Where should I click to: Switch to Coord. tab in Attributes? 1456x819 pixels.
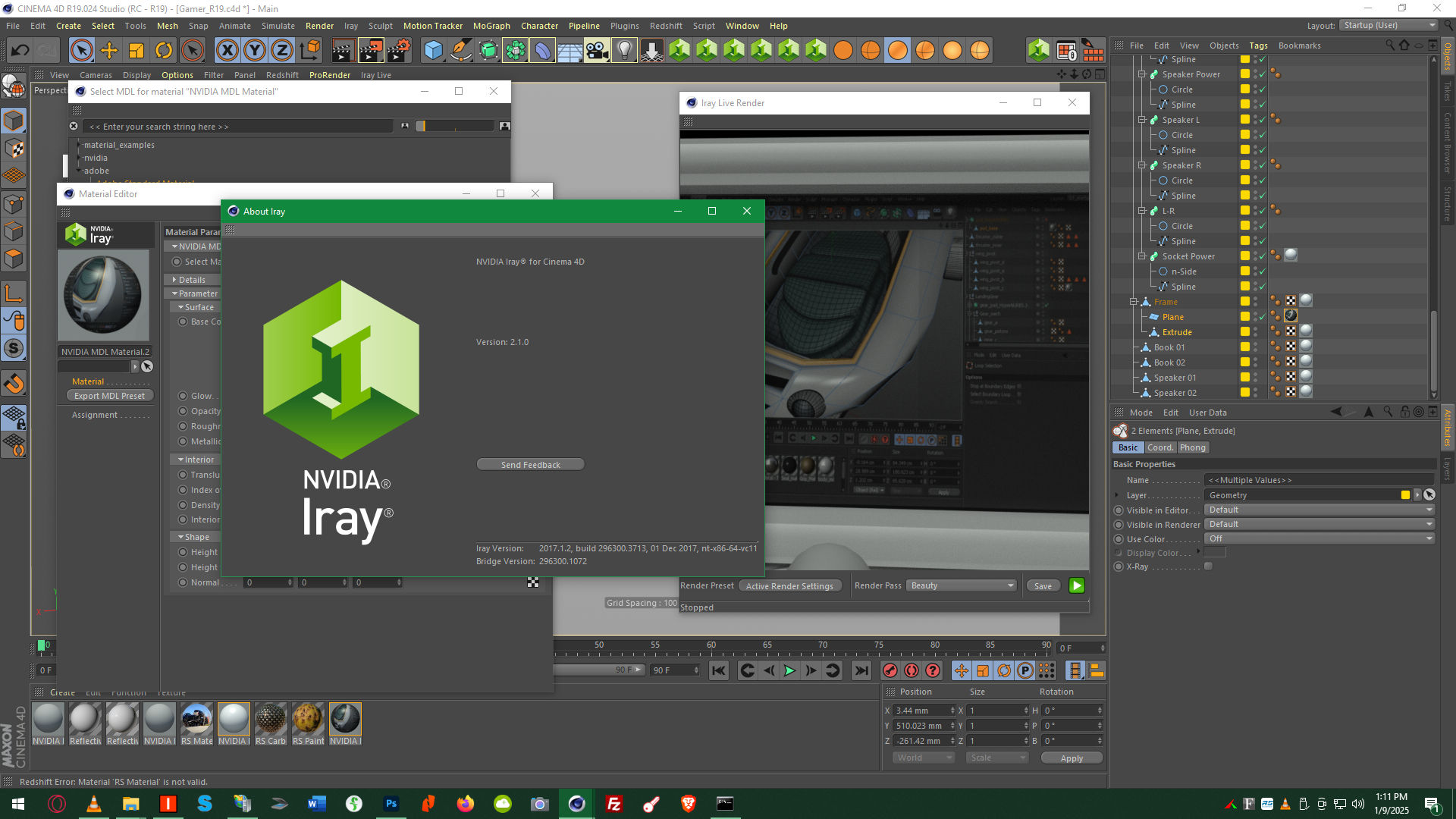click(1160, 447)
